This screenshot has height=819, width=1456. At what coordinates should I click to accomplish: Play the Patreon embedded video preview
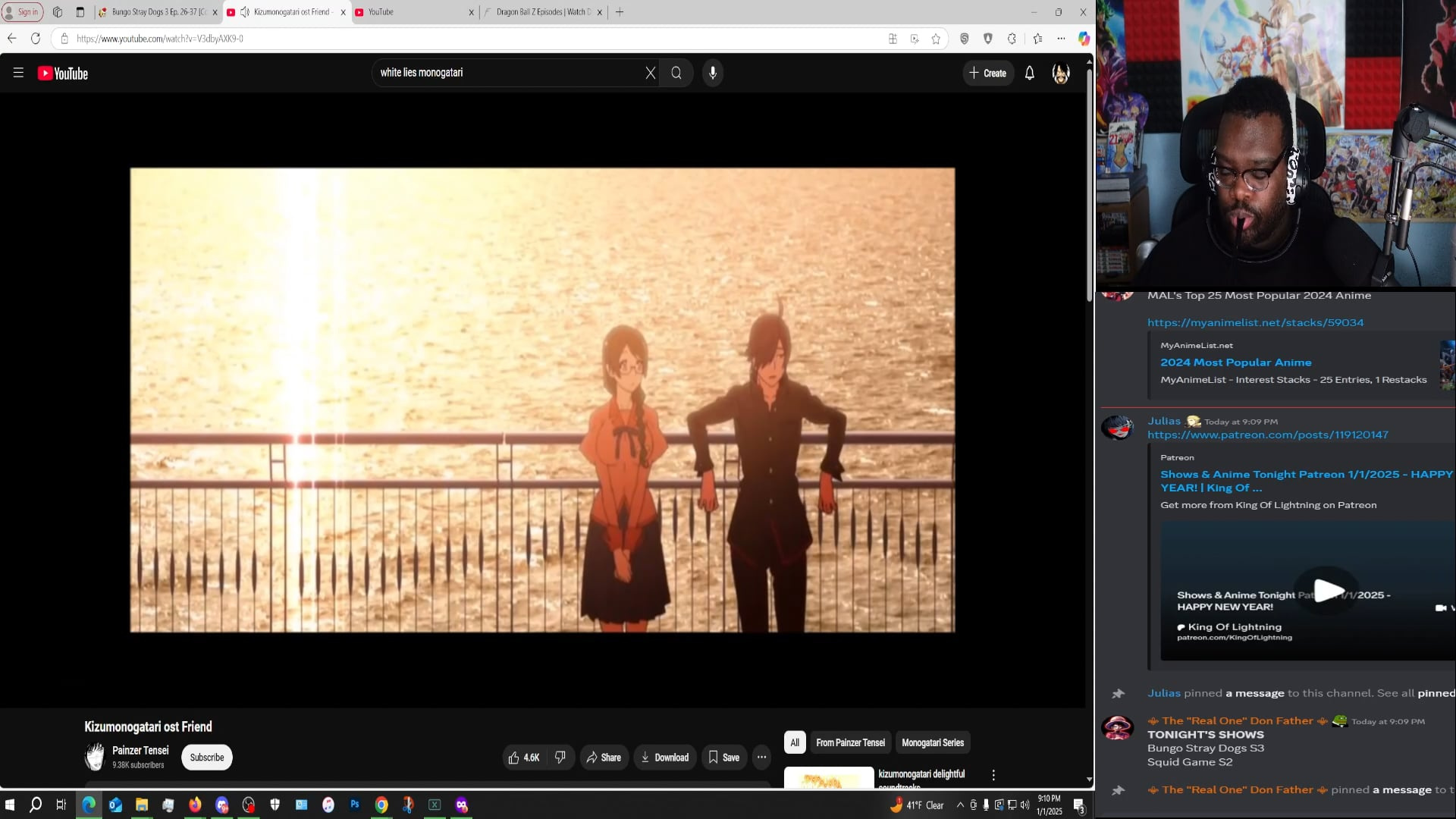[x=1329, y=590]
